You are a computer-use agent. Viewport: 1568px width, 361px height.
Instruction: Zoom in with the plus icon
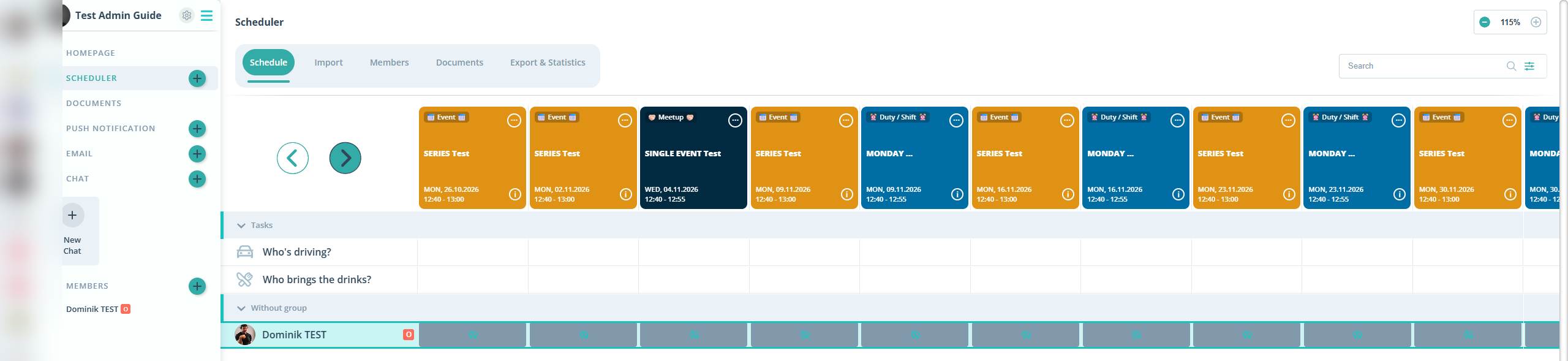1536,22
